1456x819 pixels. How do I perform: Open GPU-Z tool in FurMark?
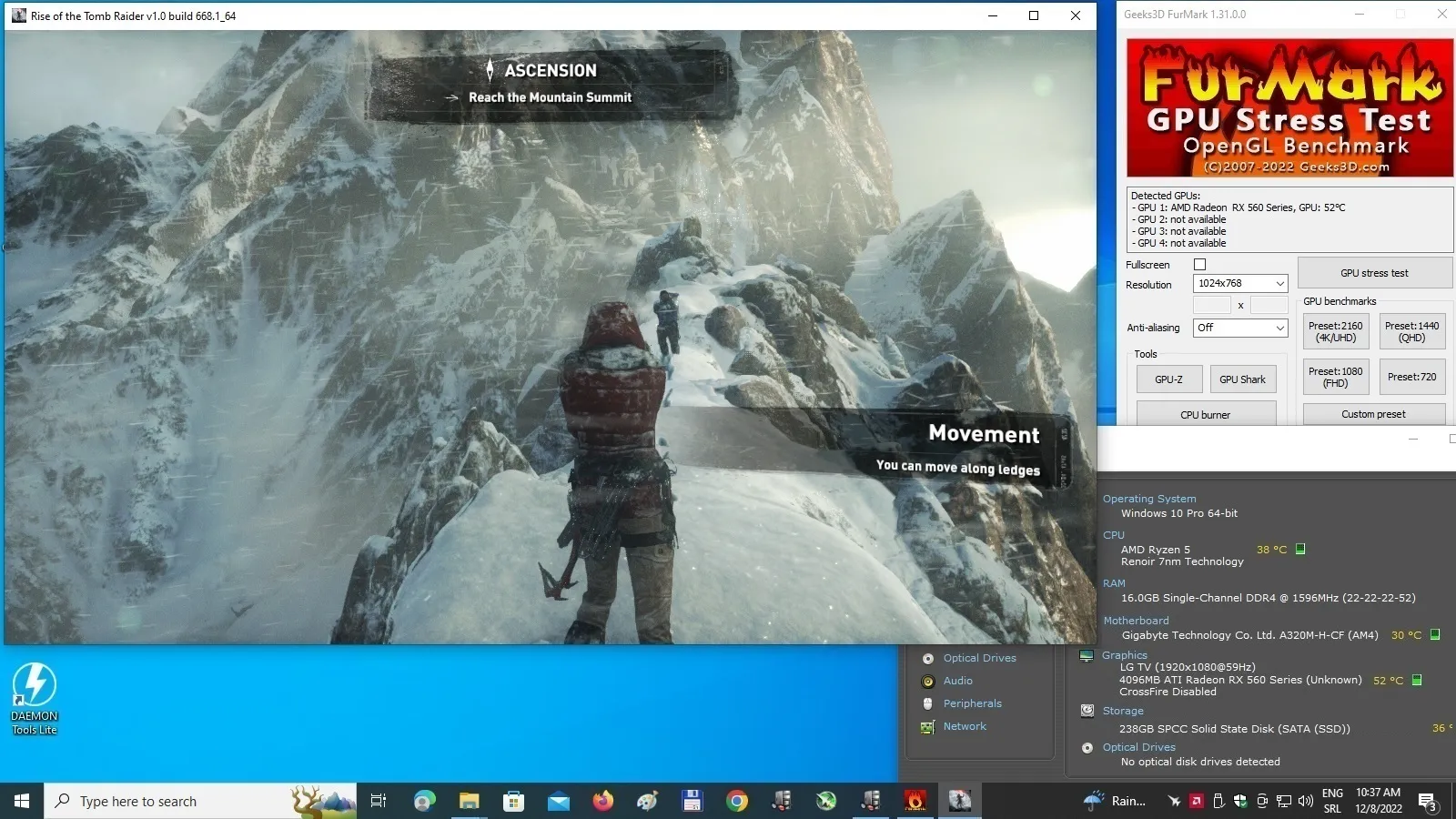[x=1169, y=379]
